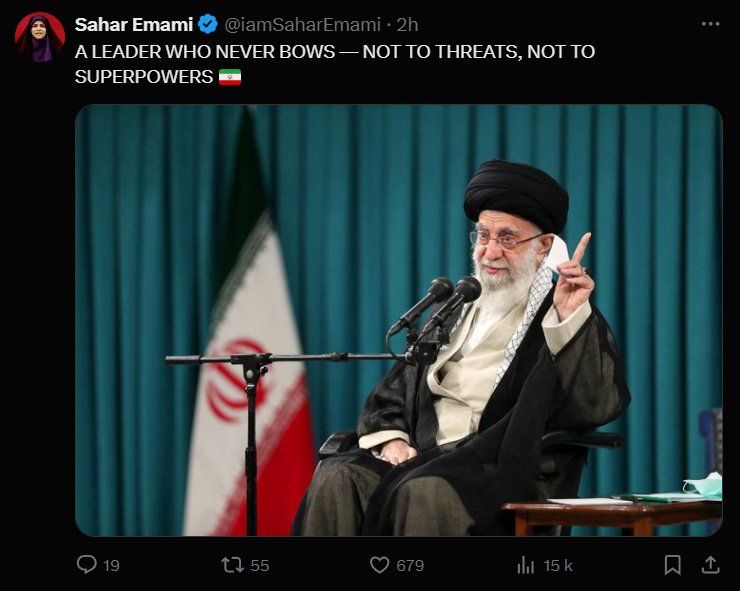Click the blue verified badge
740x591 pixels.
click(x=208, y=24)
